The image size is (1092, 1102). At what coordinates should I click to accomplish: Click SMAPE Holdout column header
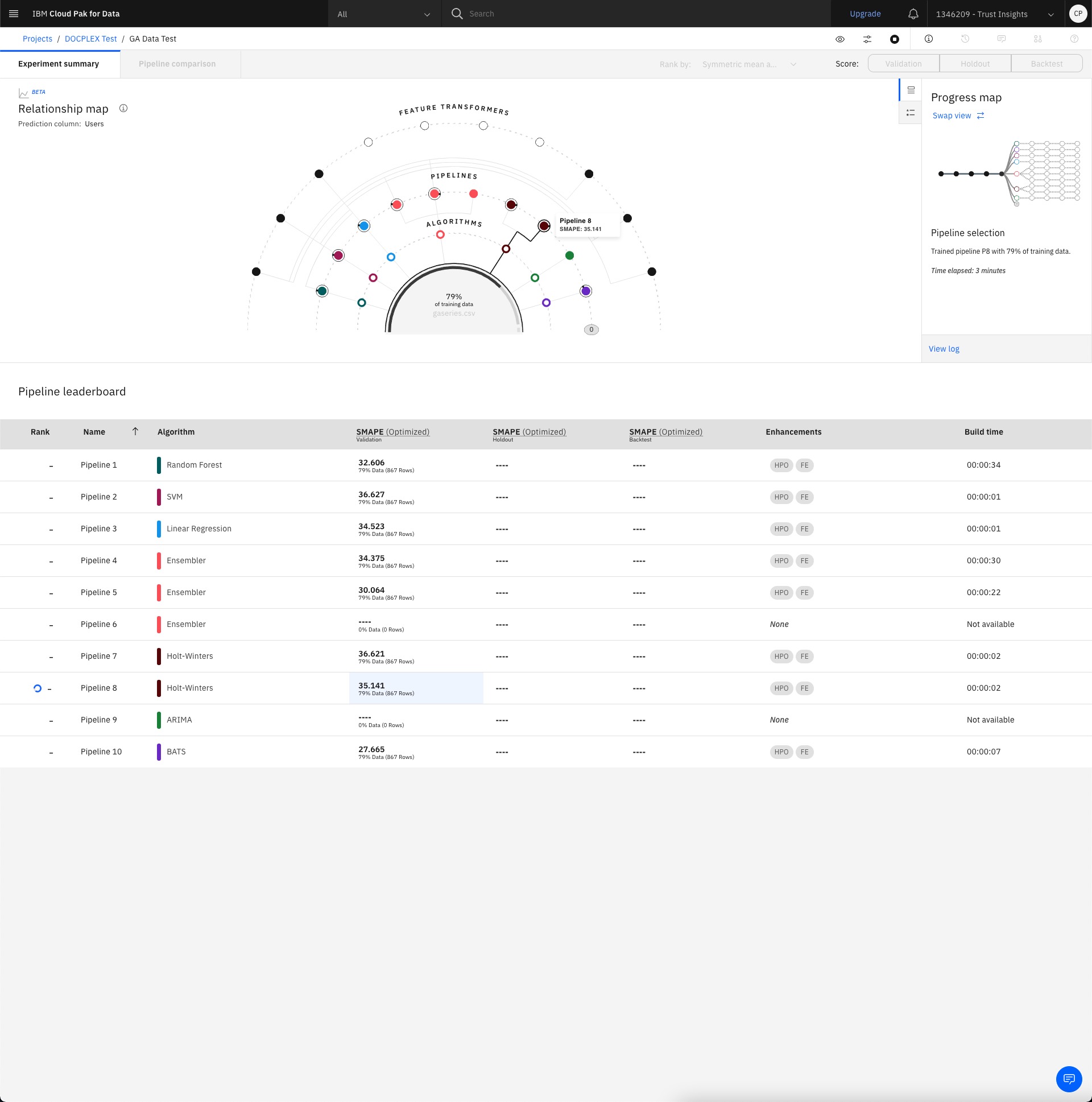point(529,434)
